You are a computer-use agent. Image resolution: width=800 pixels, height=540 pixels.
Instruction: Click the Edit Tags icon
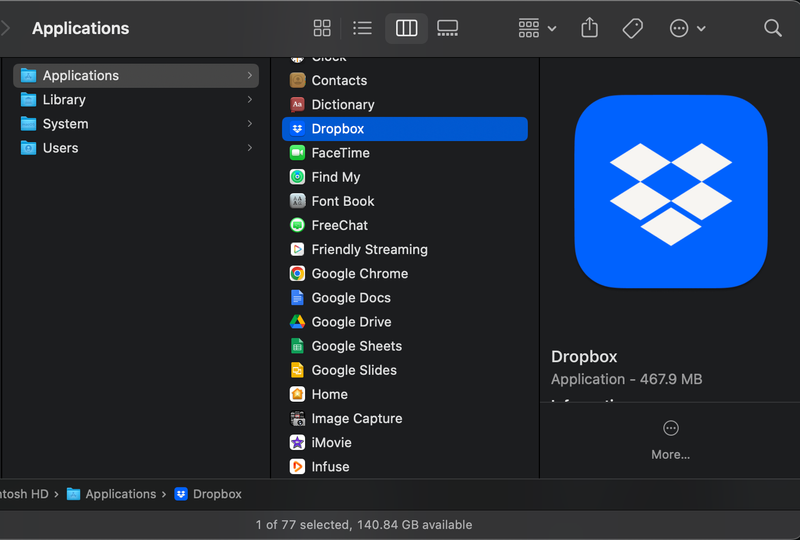tap(632, 29)
